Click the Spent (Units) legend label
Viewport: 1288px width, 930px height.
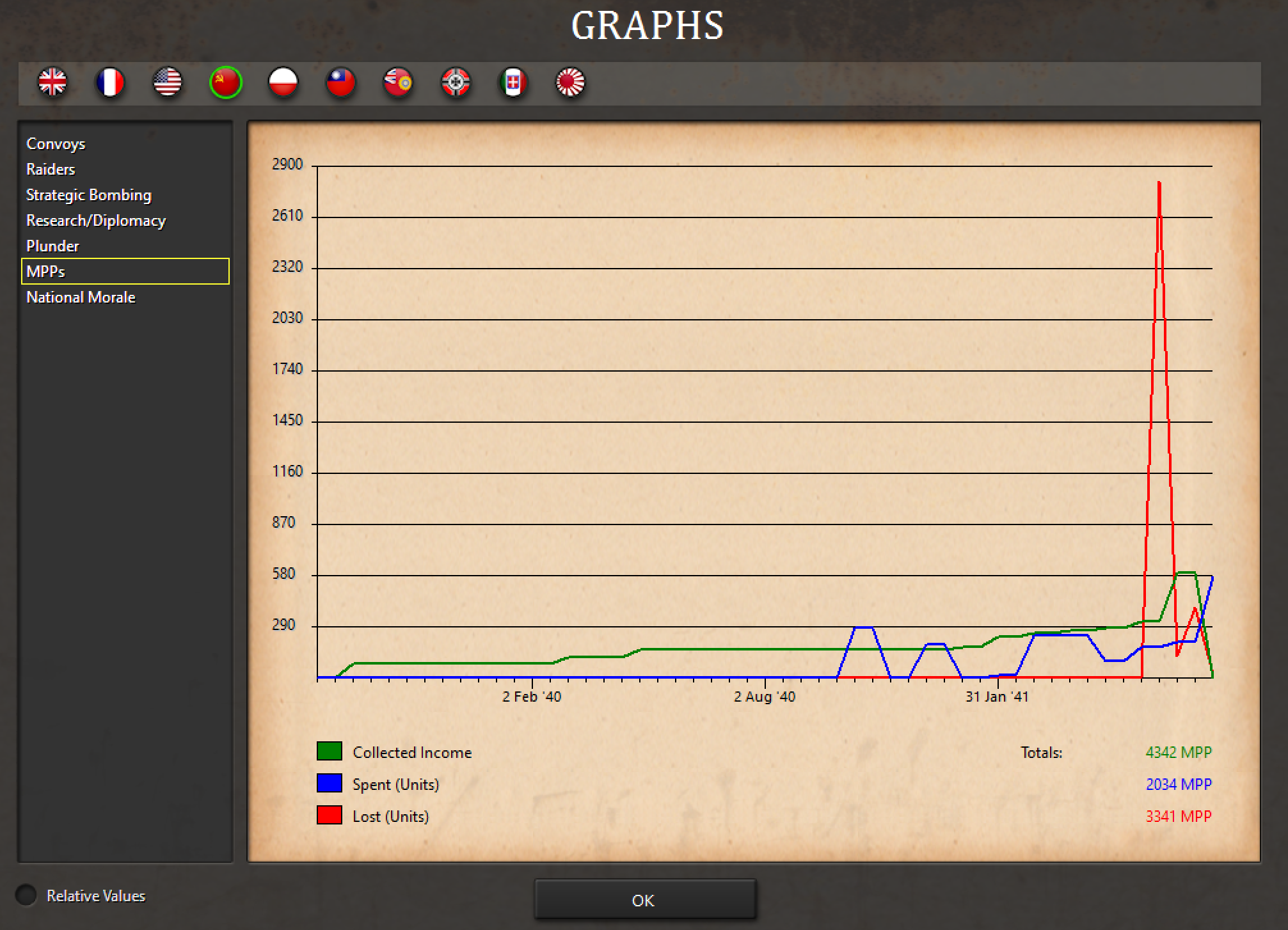click(x=396, y=785)
